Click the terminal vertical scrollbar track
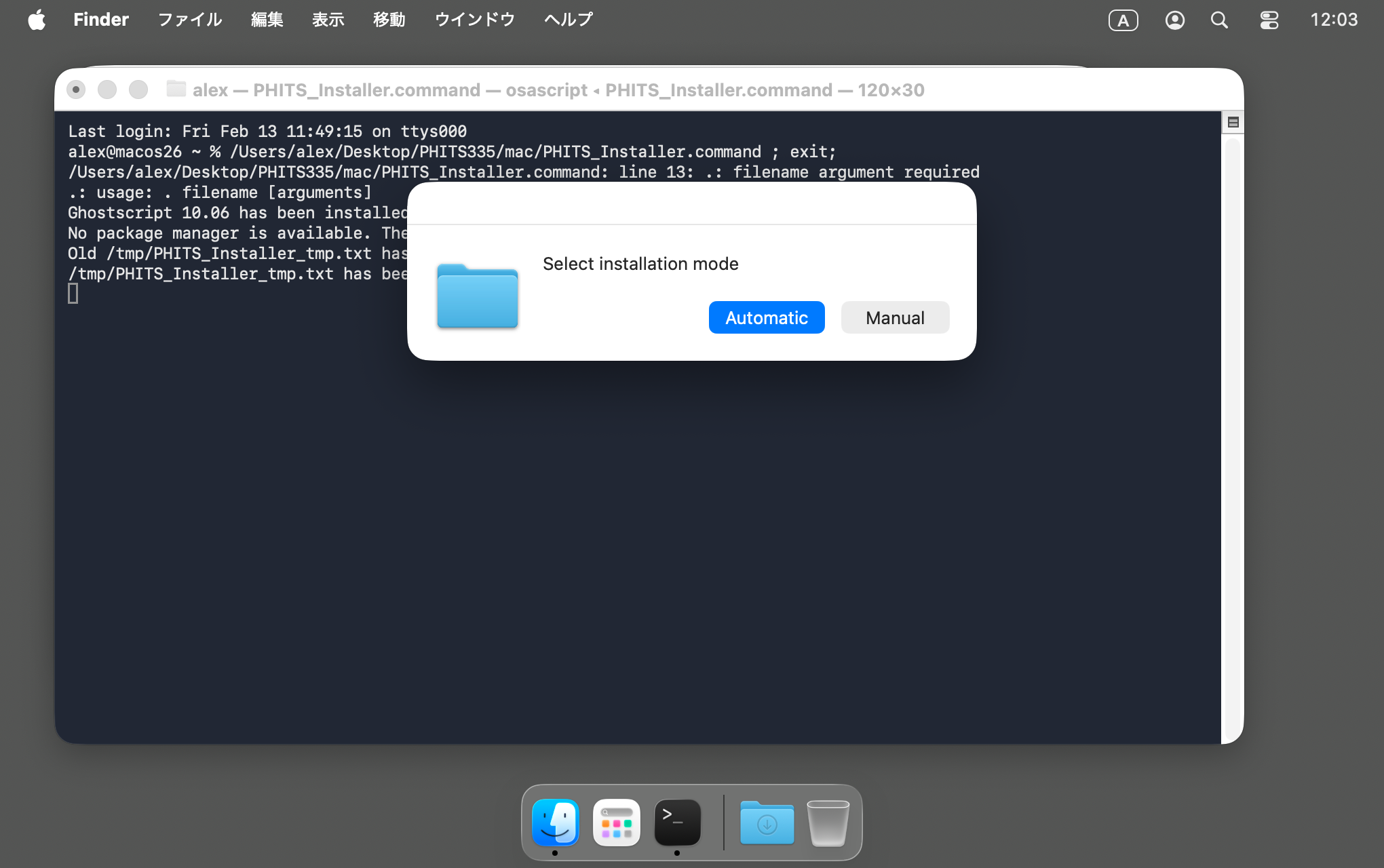 [1233, 434]
